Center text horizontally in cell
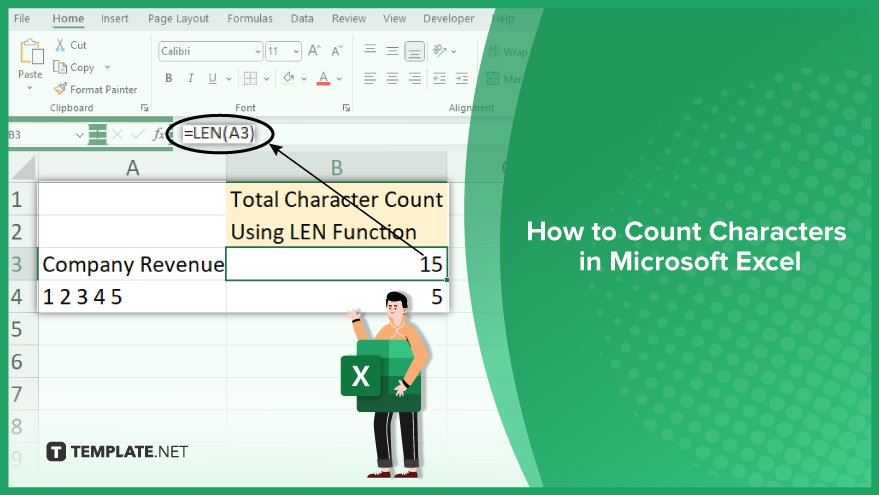The height and width of the screenshot is (495, 879). [392, 78]
